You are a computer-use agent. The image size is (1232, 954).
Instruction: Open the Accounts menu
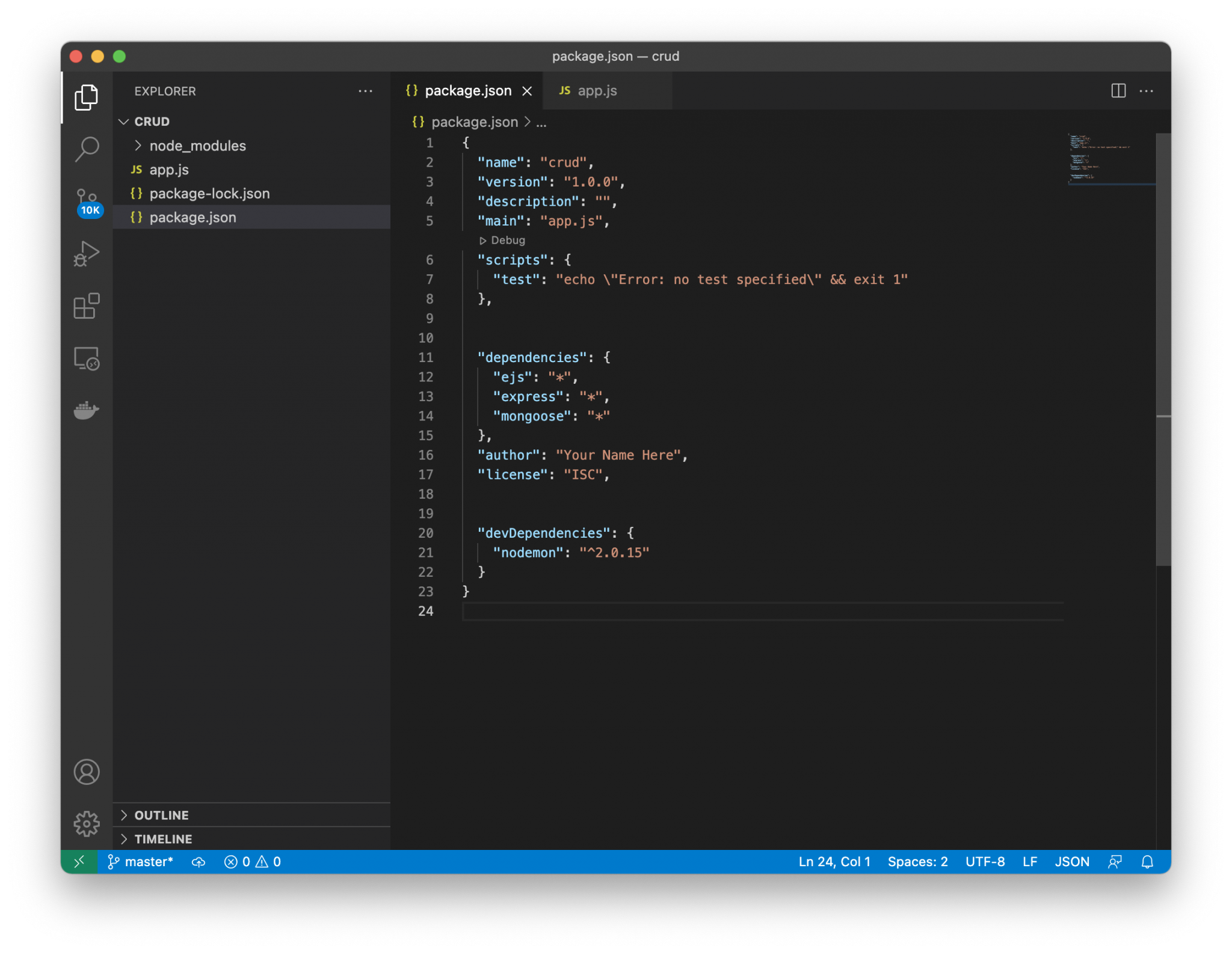tap(87, 772)
